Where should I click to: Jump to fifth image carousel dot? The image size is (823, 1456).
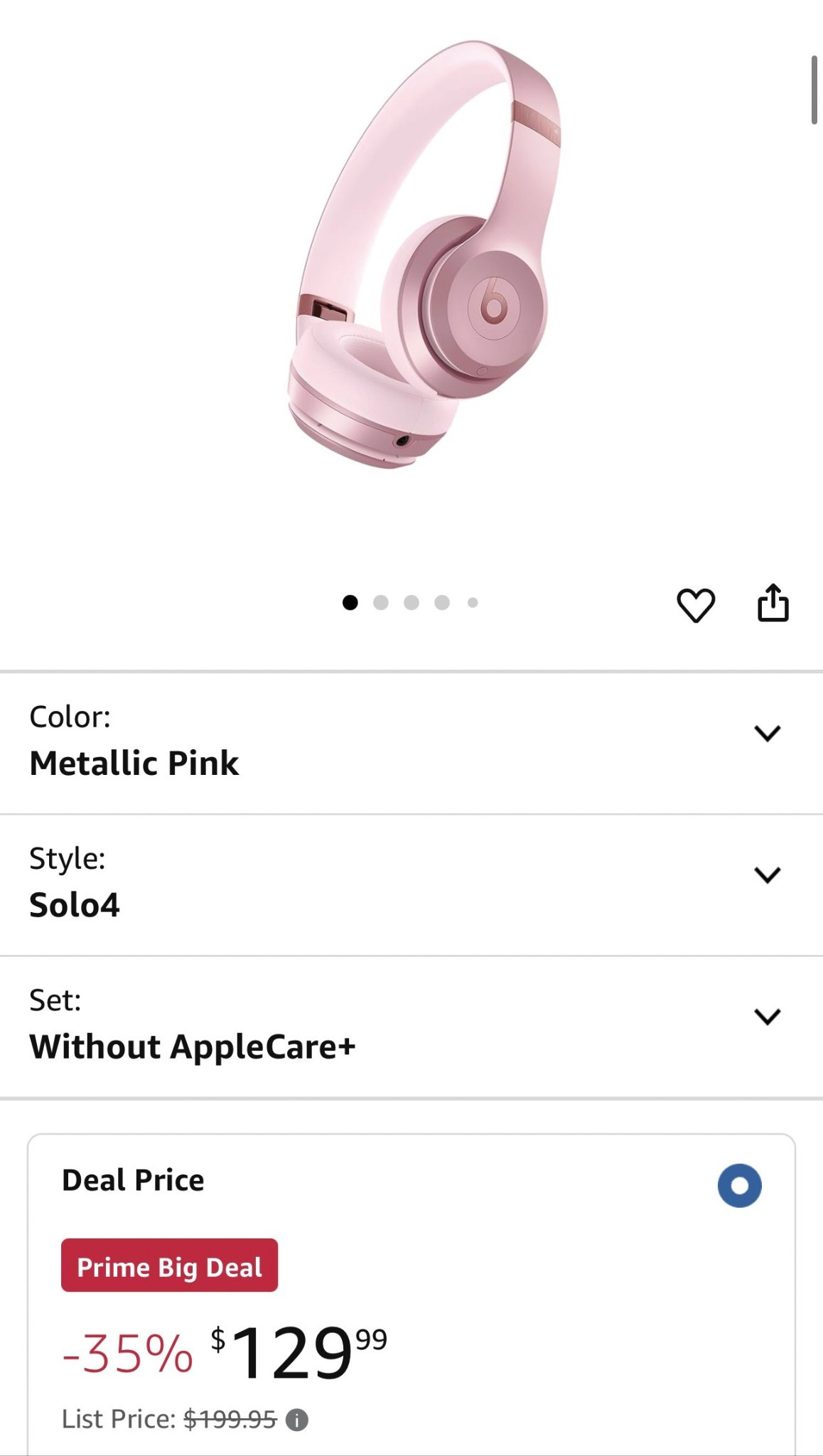(473, 603)
